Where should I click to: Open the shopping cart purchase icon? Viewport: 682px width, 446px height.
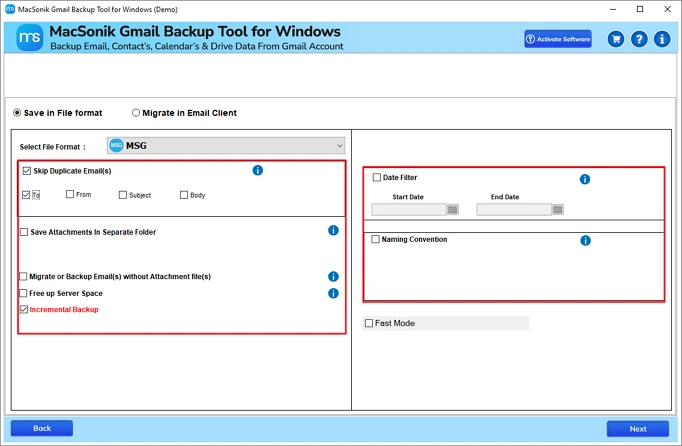616,39
